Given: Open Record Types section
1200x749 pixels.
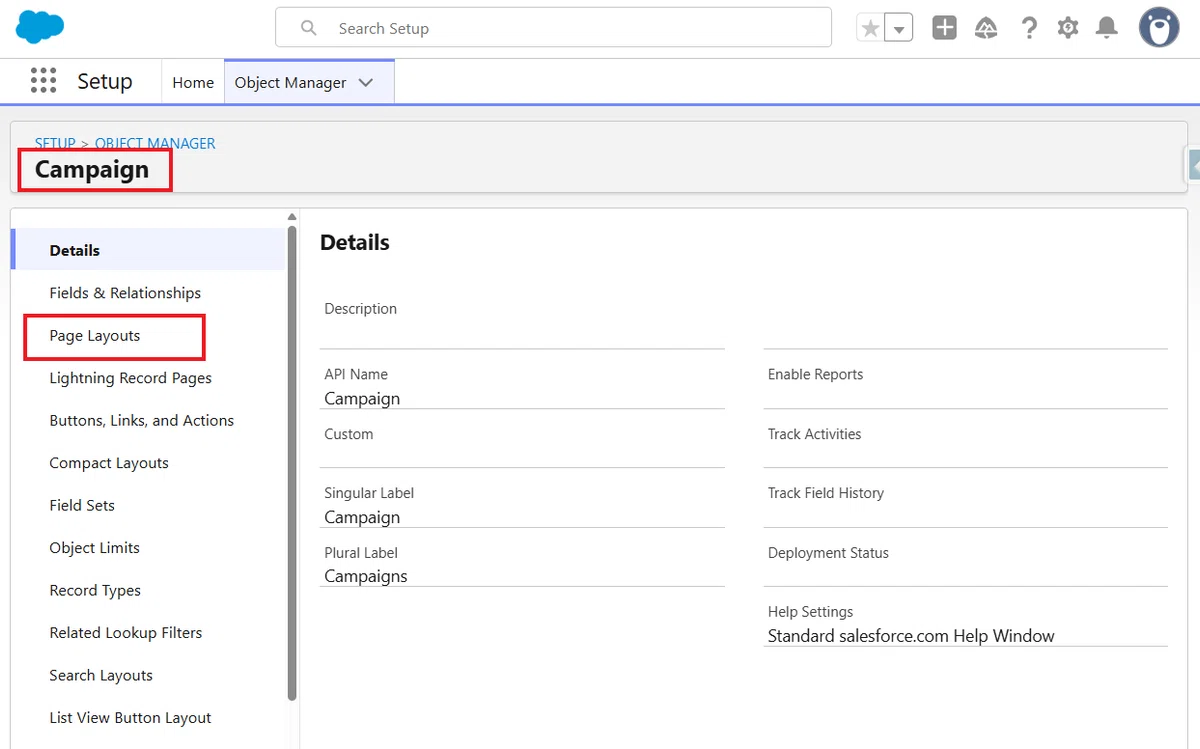Looking at the screenshot, I should (95, 591).
